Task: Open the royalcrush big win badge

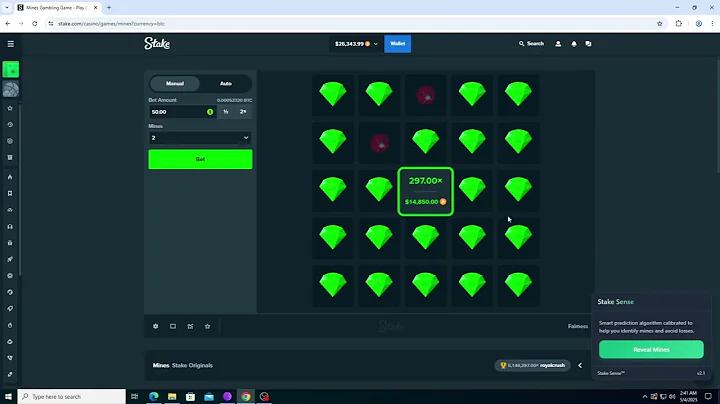Action: [533, 365]
